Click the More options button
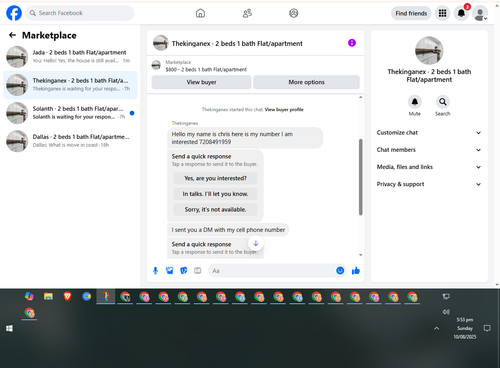Image resolution: width=500 pixels, height=368 pixels. [306, 82]
